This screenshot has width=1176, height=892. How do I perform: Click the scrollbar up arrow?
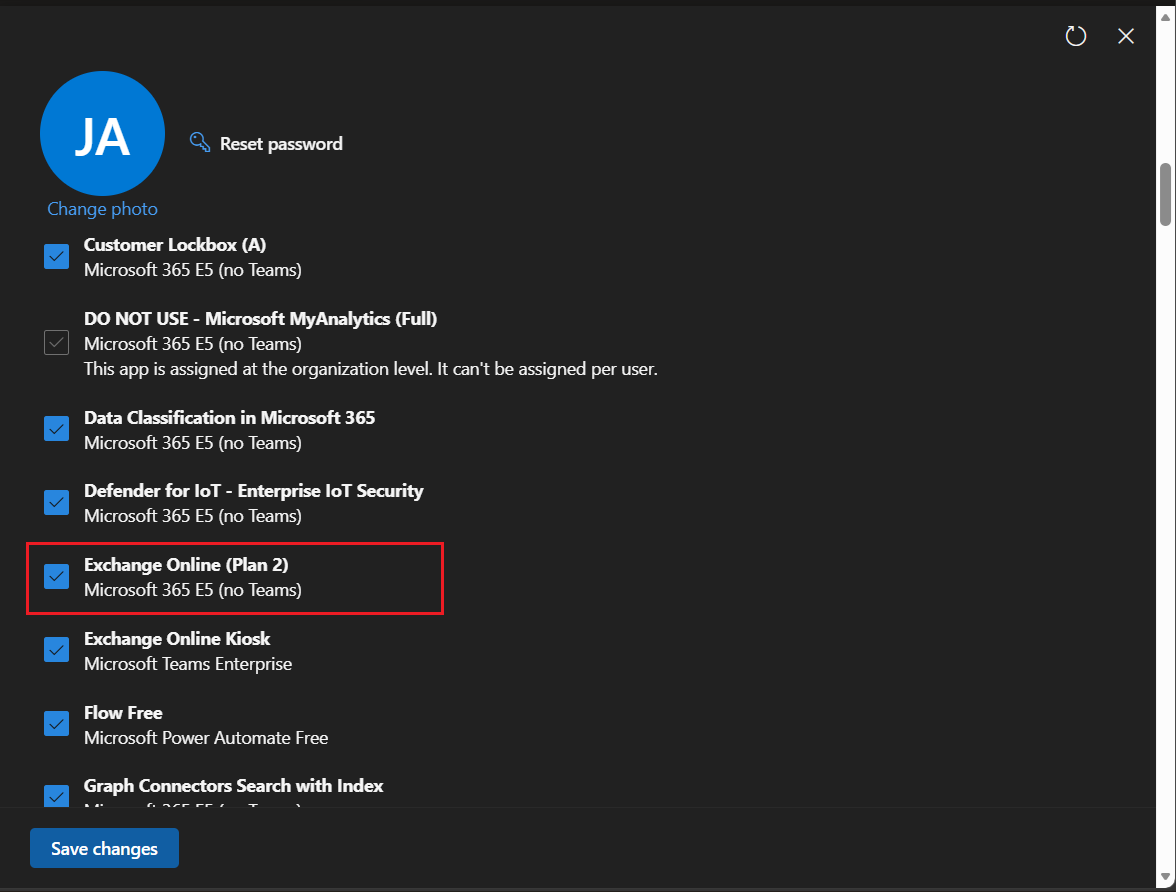point(1165,17)
